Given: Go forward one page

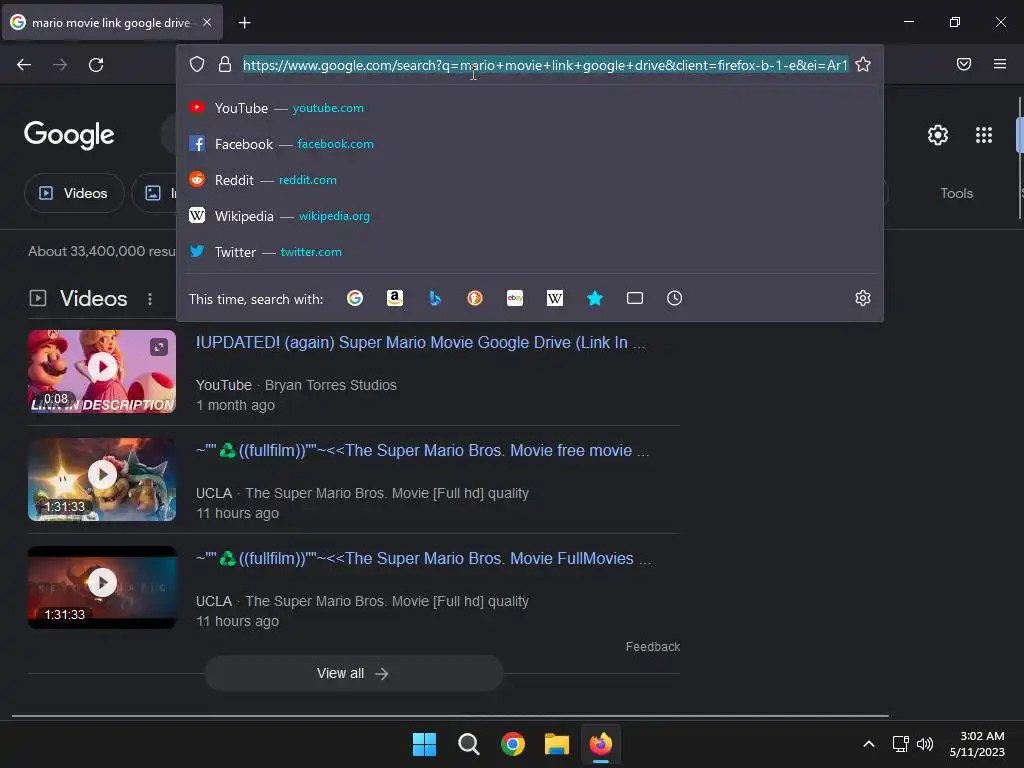Looking at the screenshot, I should (60, 65).
